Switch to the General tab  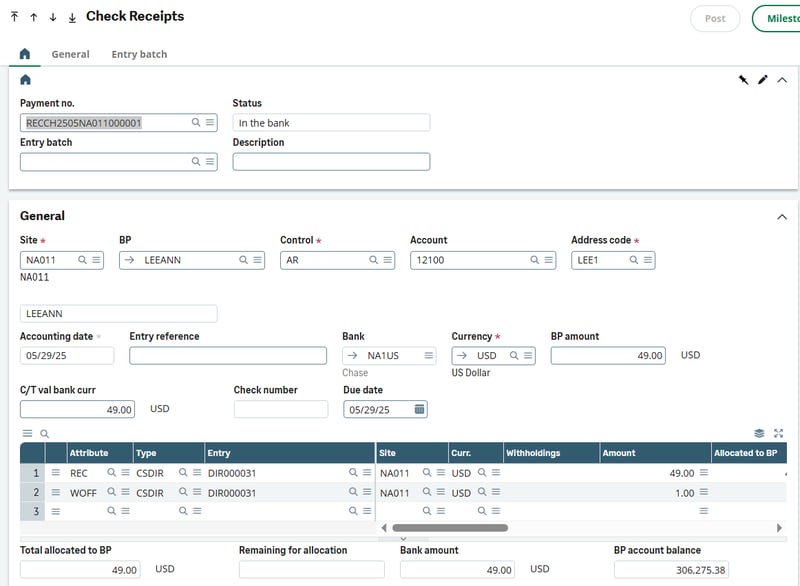point(70,54)
